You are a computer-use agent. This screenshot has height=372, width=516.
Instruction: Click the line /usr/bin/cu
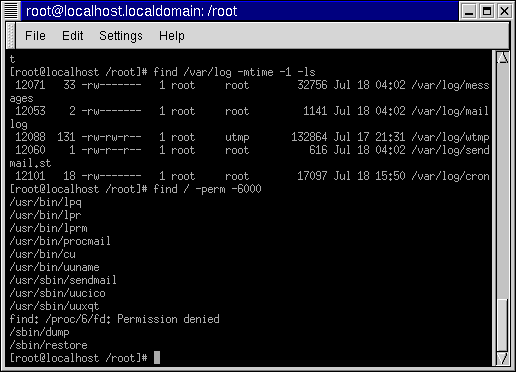(42, 254)
